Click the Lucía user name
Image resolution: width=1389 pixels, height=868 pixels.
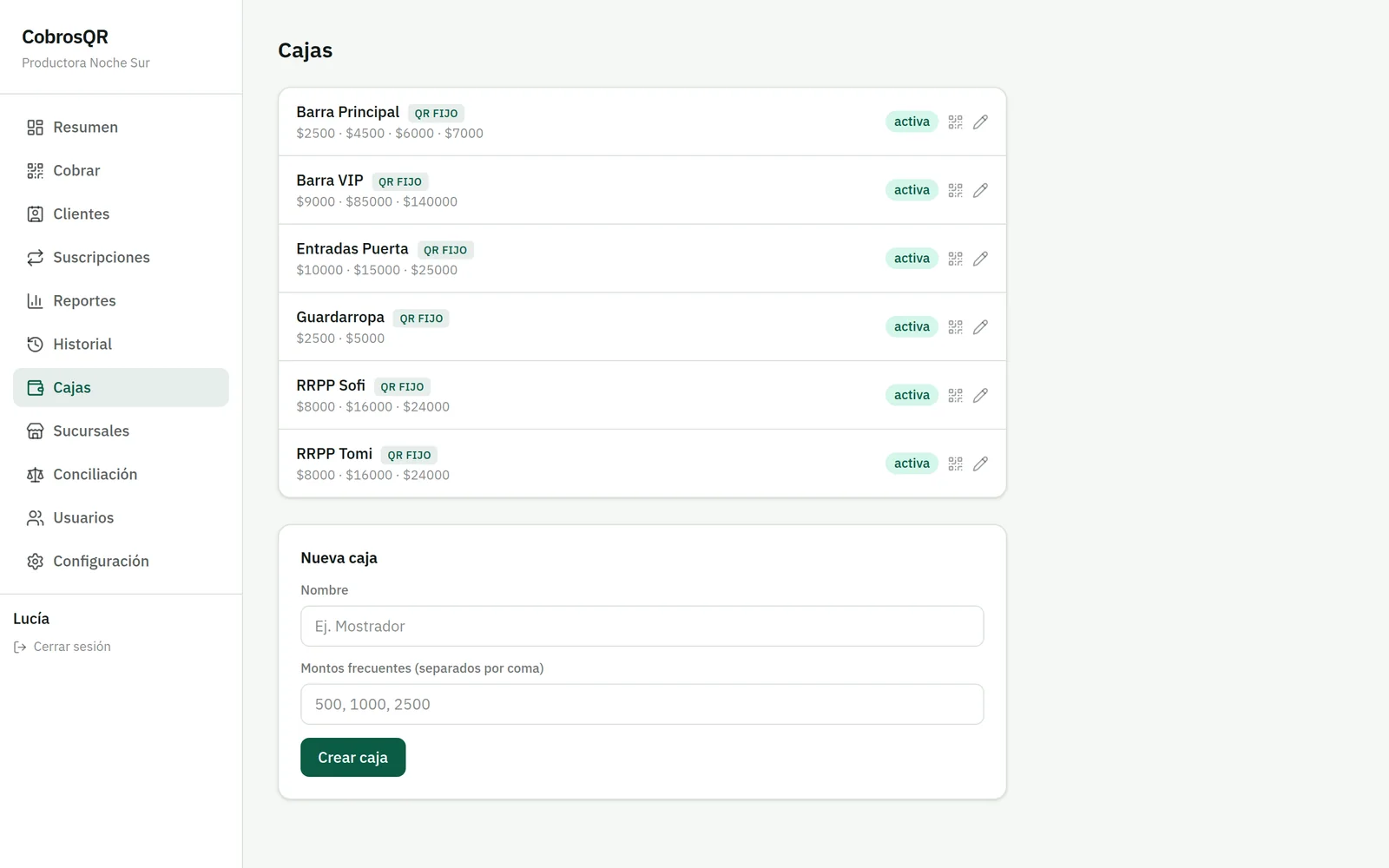[31, 619]
